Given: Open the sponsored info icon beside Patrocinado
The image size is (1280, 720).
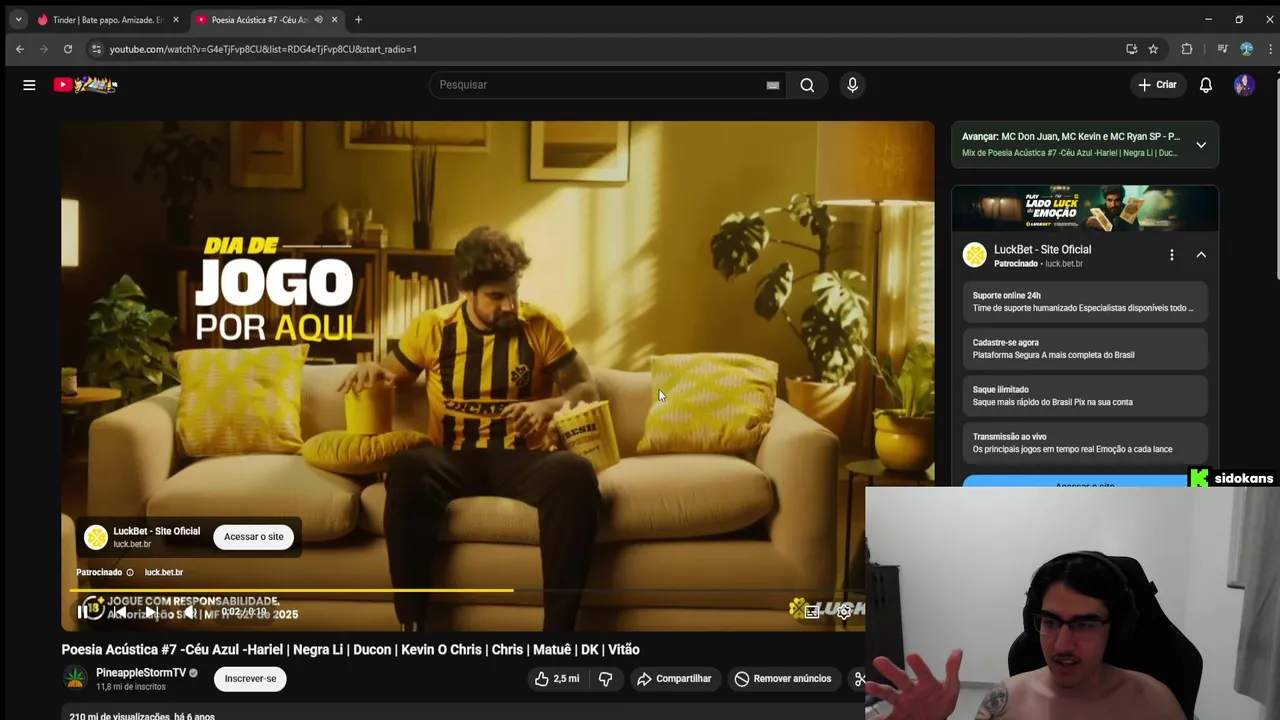Looking at the screenshot, I should (x=130, y=573).
